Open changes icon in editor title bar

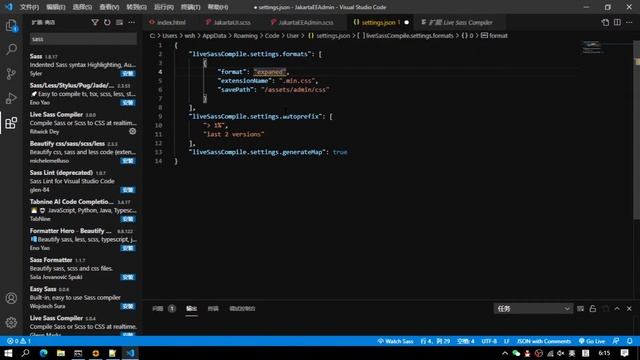pyautogui.click(x=605, y=22)
